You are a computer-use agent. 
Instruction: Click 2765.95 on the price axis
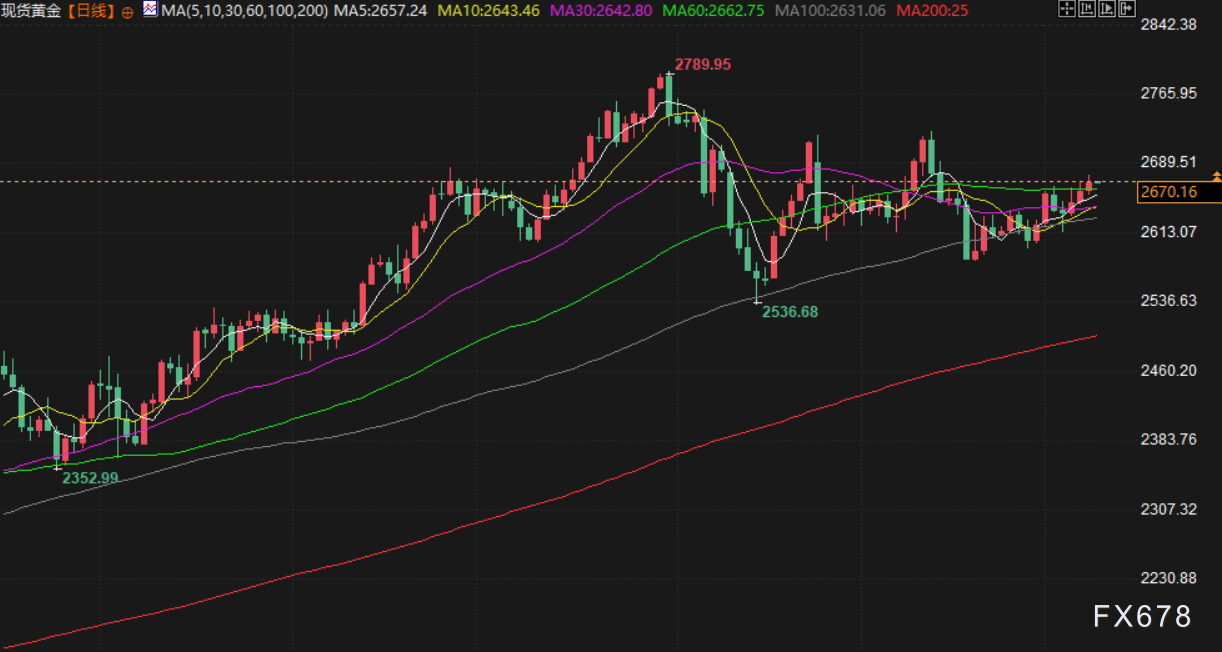[x=1169, y=93]
